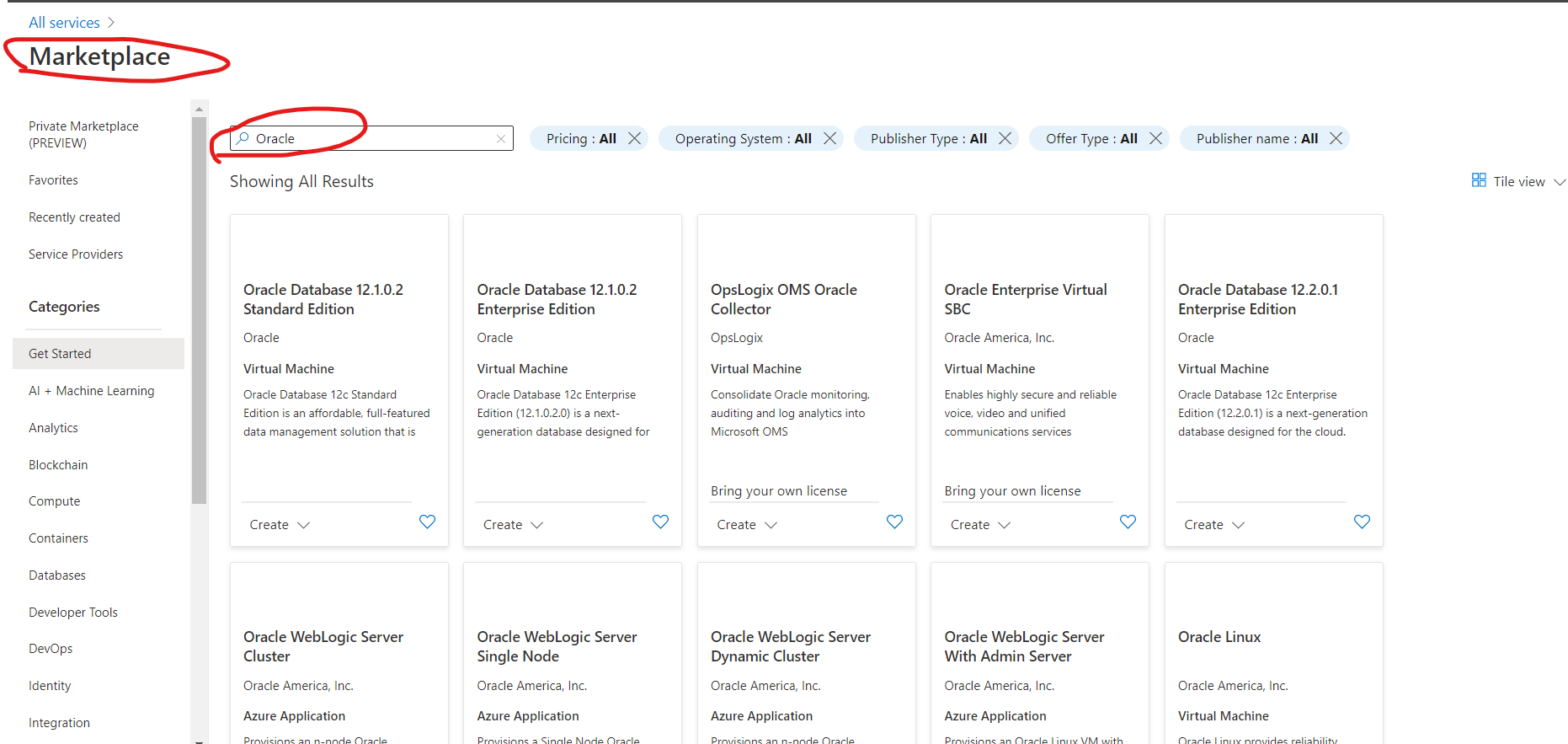This screenshot has width=1568, height=744.
Task: Favorite Oracle Enterprise Virtual SBC heart
Action: (x=1128, y=522)
